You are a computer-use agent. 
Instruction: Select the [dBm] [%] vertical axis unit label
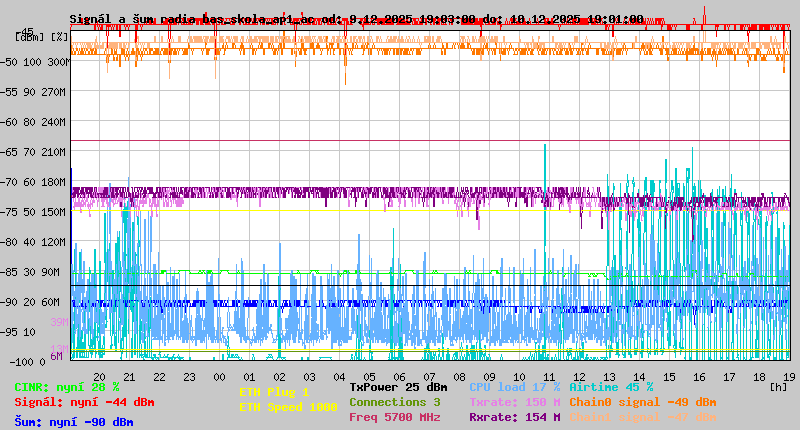tap(42, 36)
